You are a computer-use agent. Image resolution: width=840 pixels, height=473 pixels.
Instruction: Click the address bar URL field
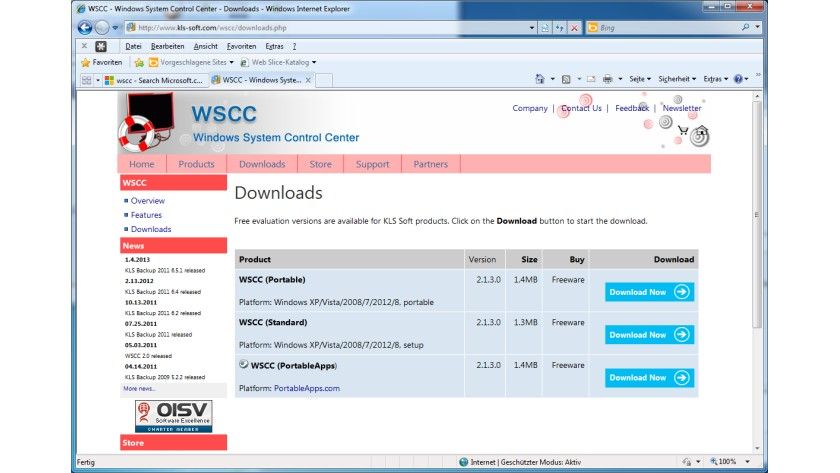(327, 28)
